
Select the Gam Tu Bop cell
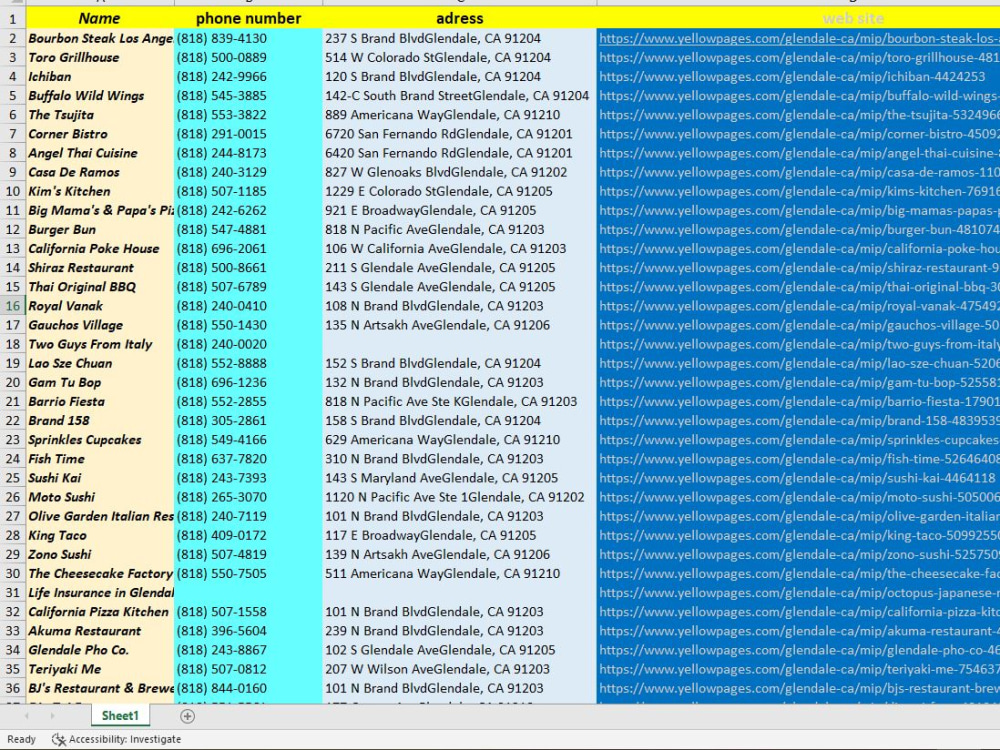(99, 382)
